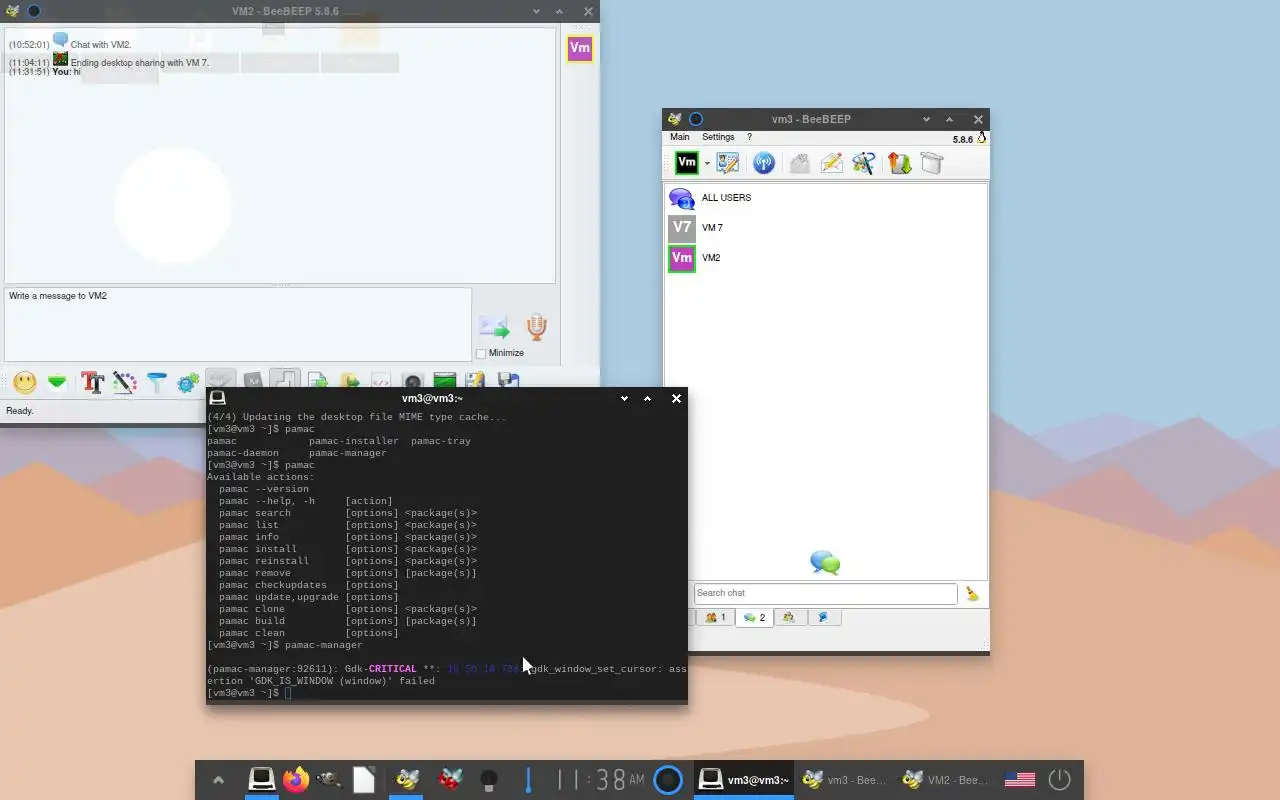Select the VM 7 user row
This screenshot has width=1280, height=800.
coord(826,228)
